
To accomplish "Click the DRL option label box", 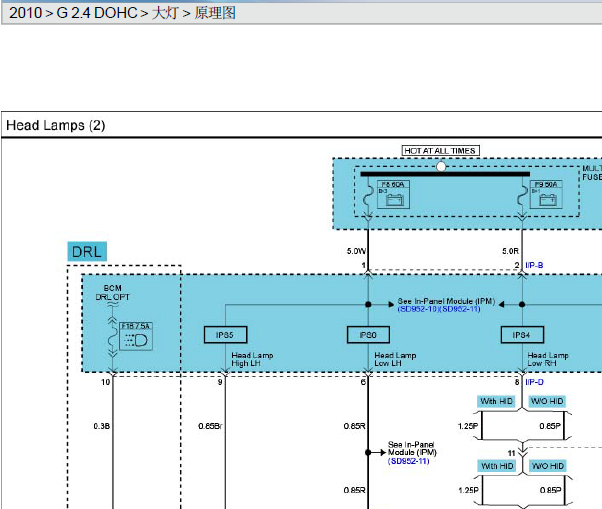I will pyautogui.click(x=87, y=252).
